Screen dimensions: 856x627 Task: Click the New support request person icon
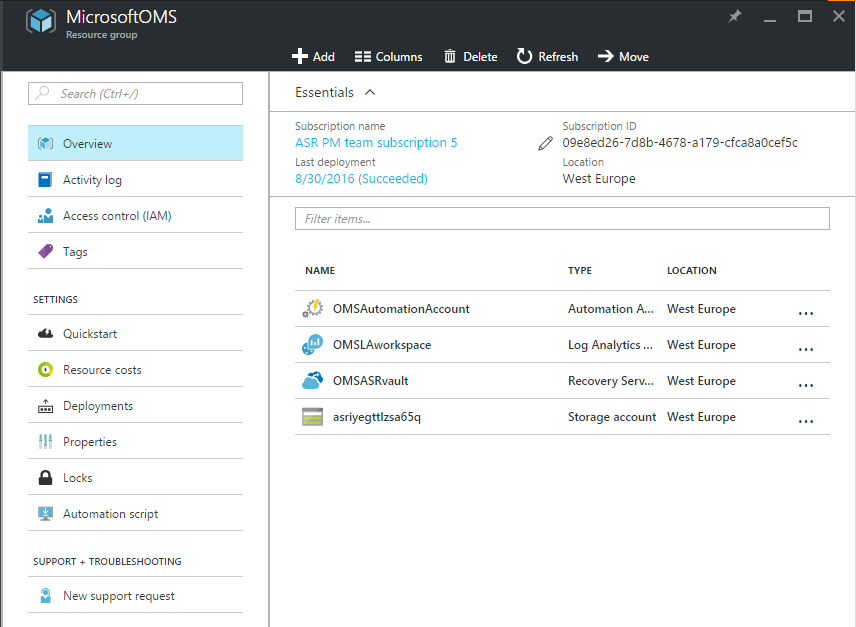pyautogui.click(x=45, y=595)
